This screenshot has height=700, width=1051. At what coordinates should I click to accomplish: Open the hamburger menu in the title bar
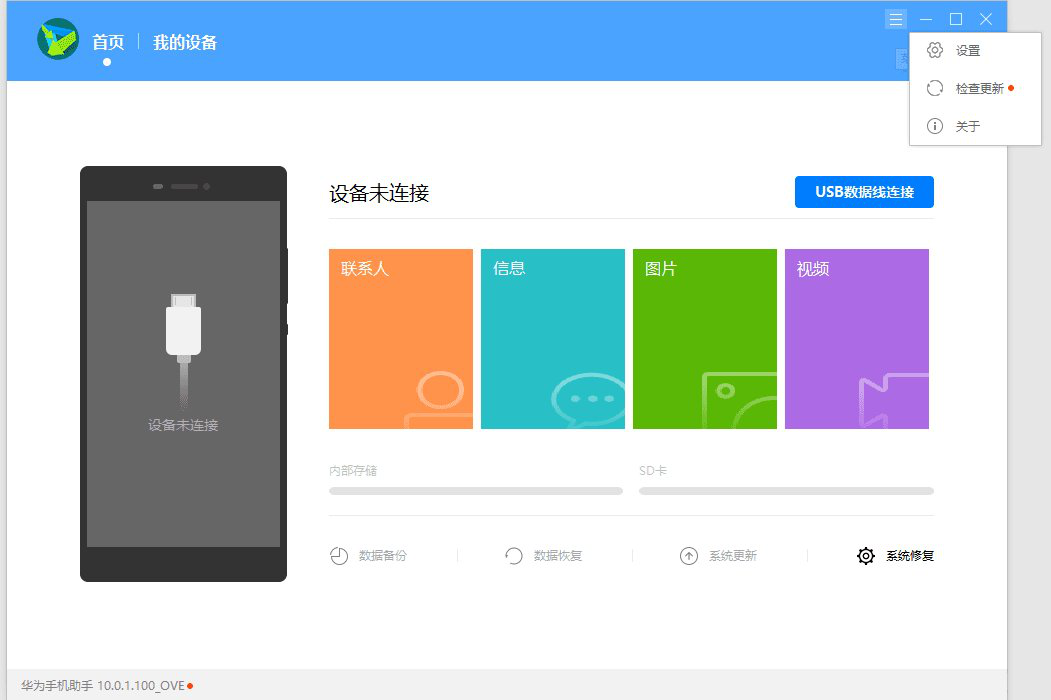[895, 18]
